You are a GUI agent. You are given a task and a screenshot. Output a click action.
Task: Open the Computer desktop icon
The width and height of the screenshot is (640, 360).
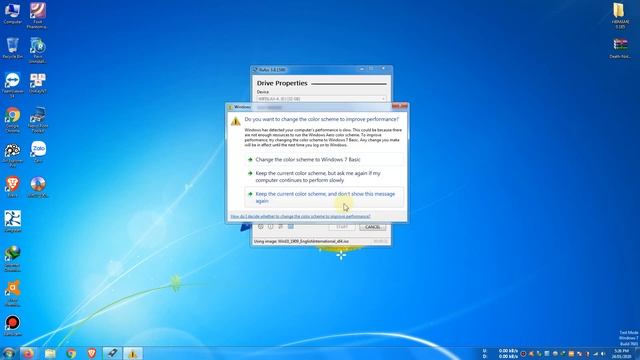click(x=12, y=13)
